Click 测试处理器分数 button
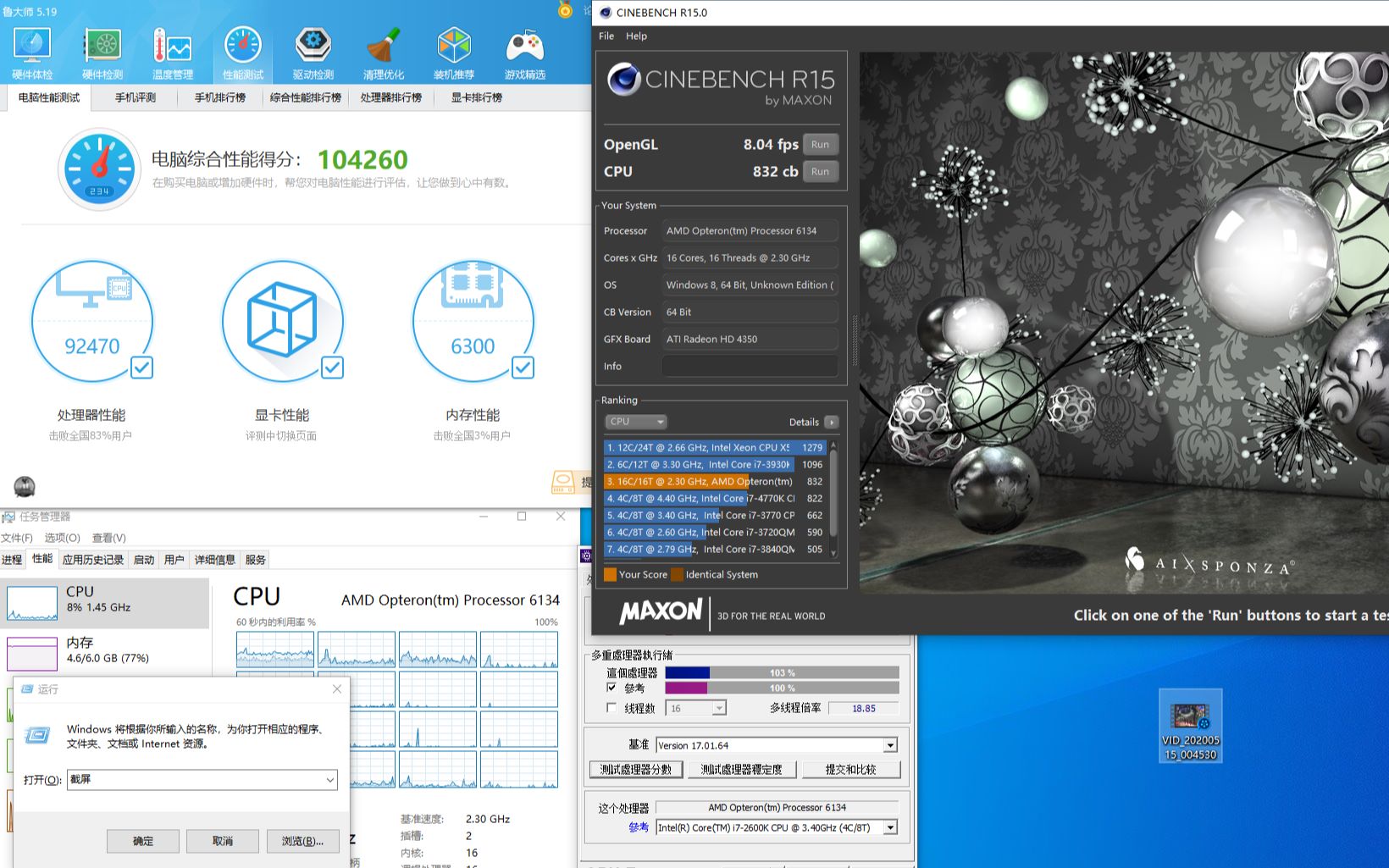Screen dimensions: 1389x868 [635, 770]
